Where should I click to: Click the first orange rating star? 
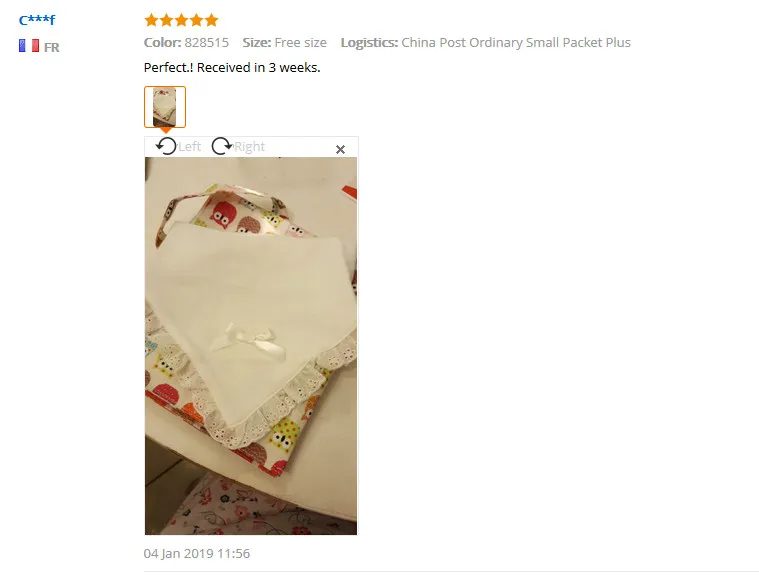coord(152,20)
